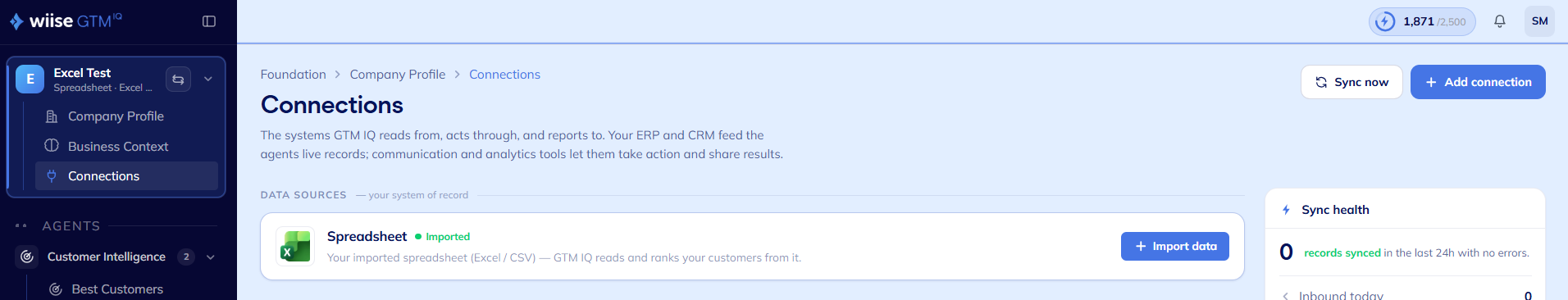This screenshot has height=300, width=1568.
Task: Open Best Customers agent
Action: [x=117, y=289]
